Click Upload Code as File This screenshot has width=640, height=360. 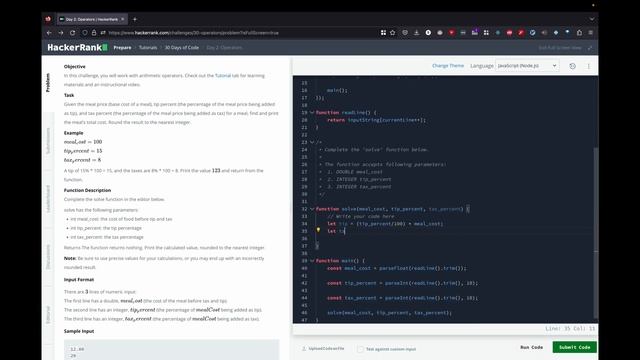pyautogui.click(x=323, y=349)
